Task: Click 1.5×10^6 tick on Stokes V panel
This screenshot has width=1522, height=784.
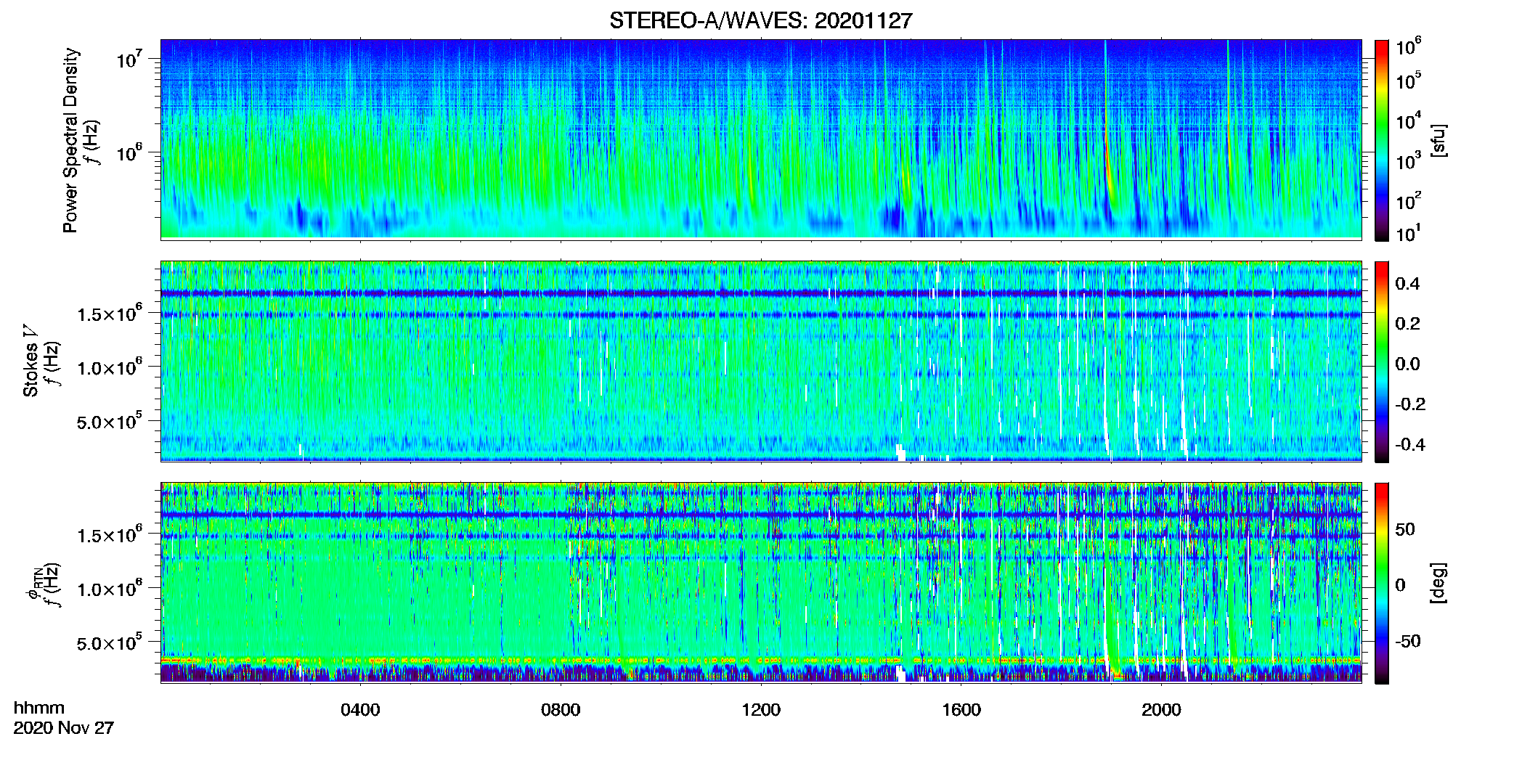Action: [110, 314]
